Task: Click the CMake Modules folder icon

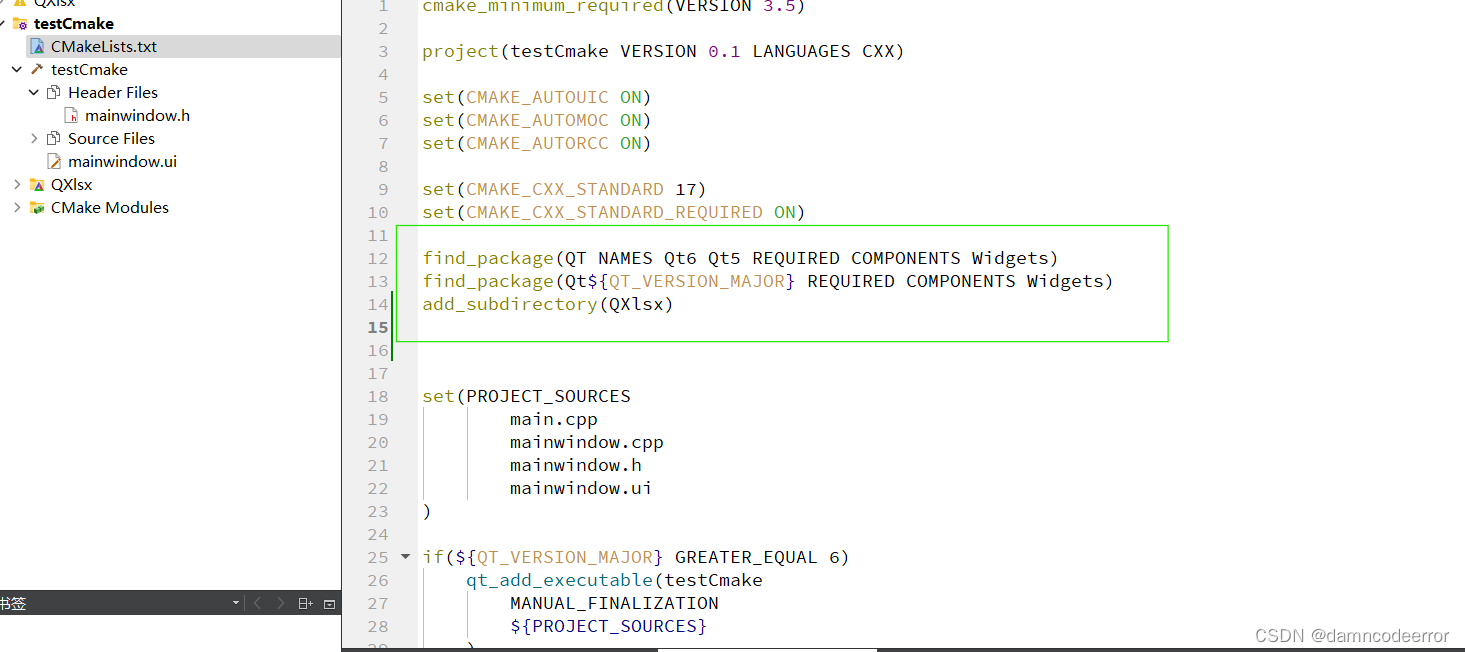Action: [39, 207]
